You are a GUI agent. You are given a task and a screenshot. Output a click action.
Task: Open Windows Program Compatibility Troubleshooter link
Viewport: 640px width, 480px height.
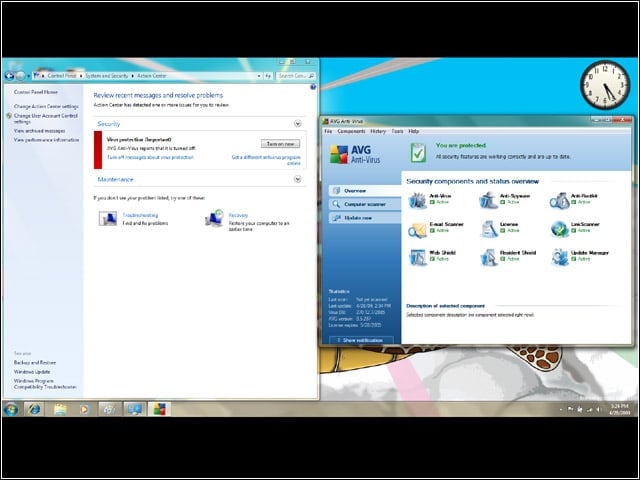(45, 384)
